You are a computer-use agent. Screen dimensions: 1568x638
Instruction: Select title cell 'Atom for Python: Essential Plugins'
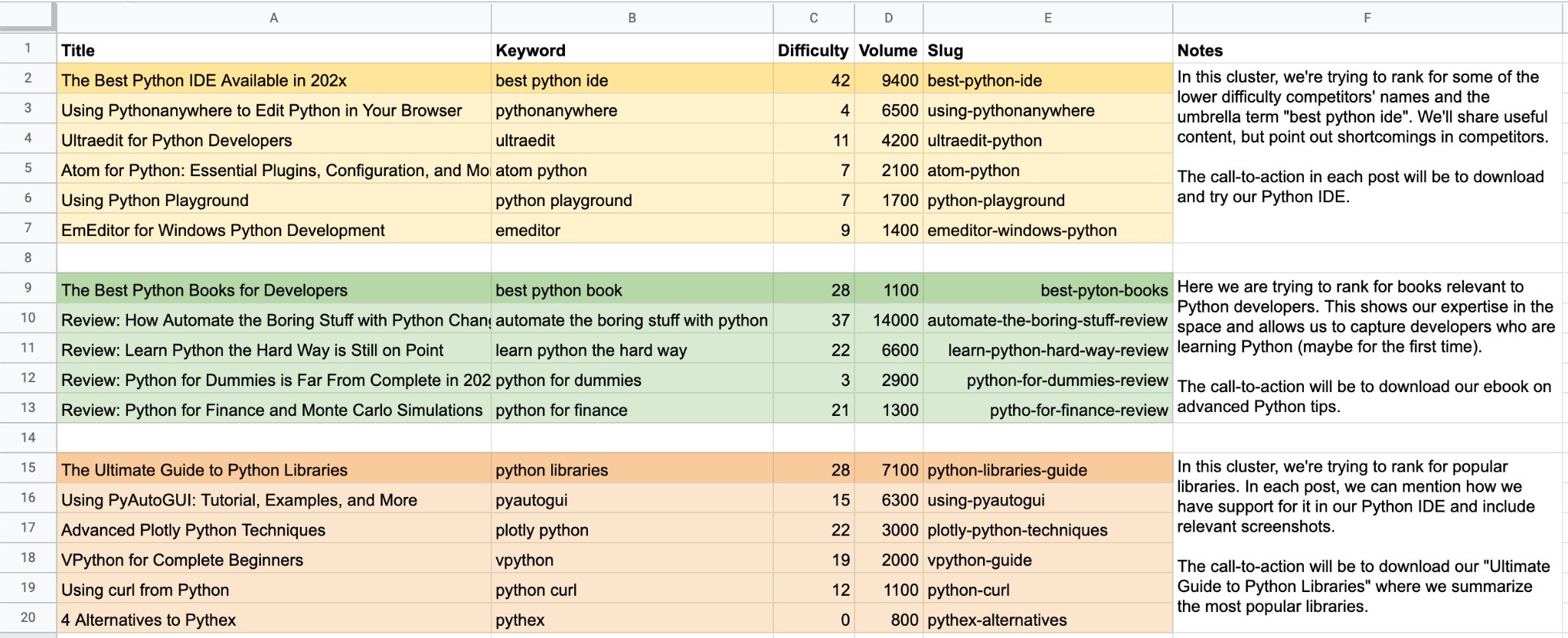pos(274,168)
